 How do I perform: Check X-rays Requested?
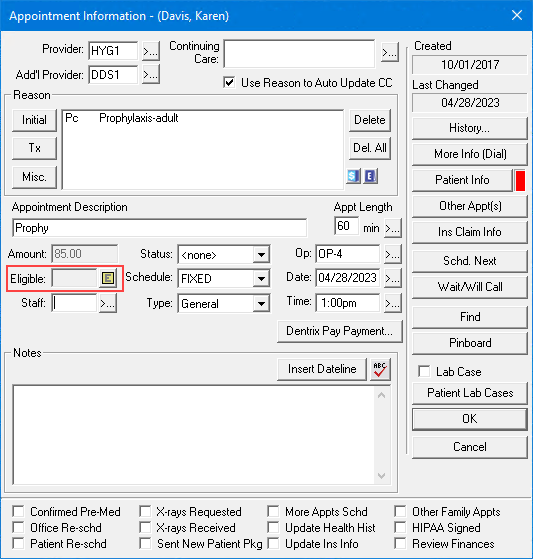(145, 512)
